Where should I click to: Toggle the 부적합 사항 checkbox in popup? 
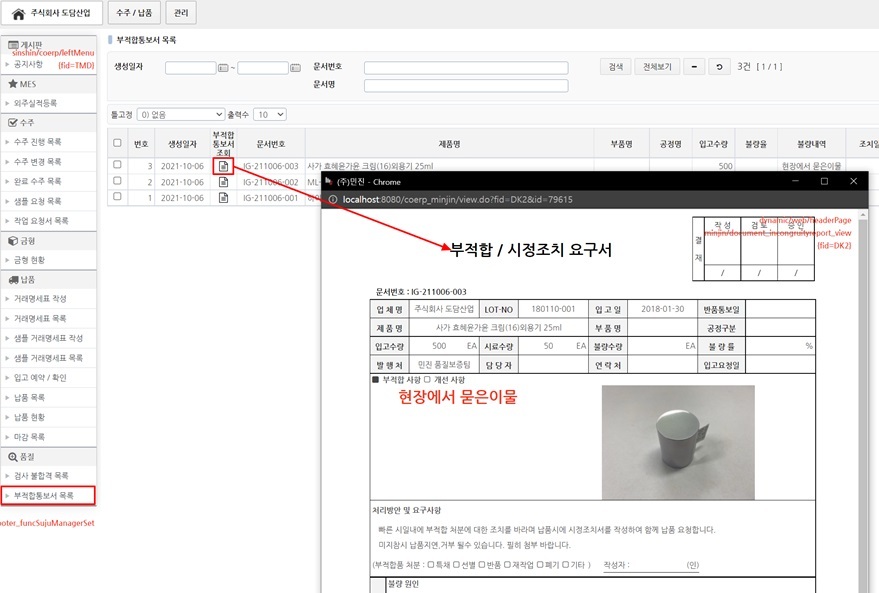coord(376,379)
